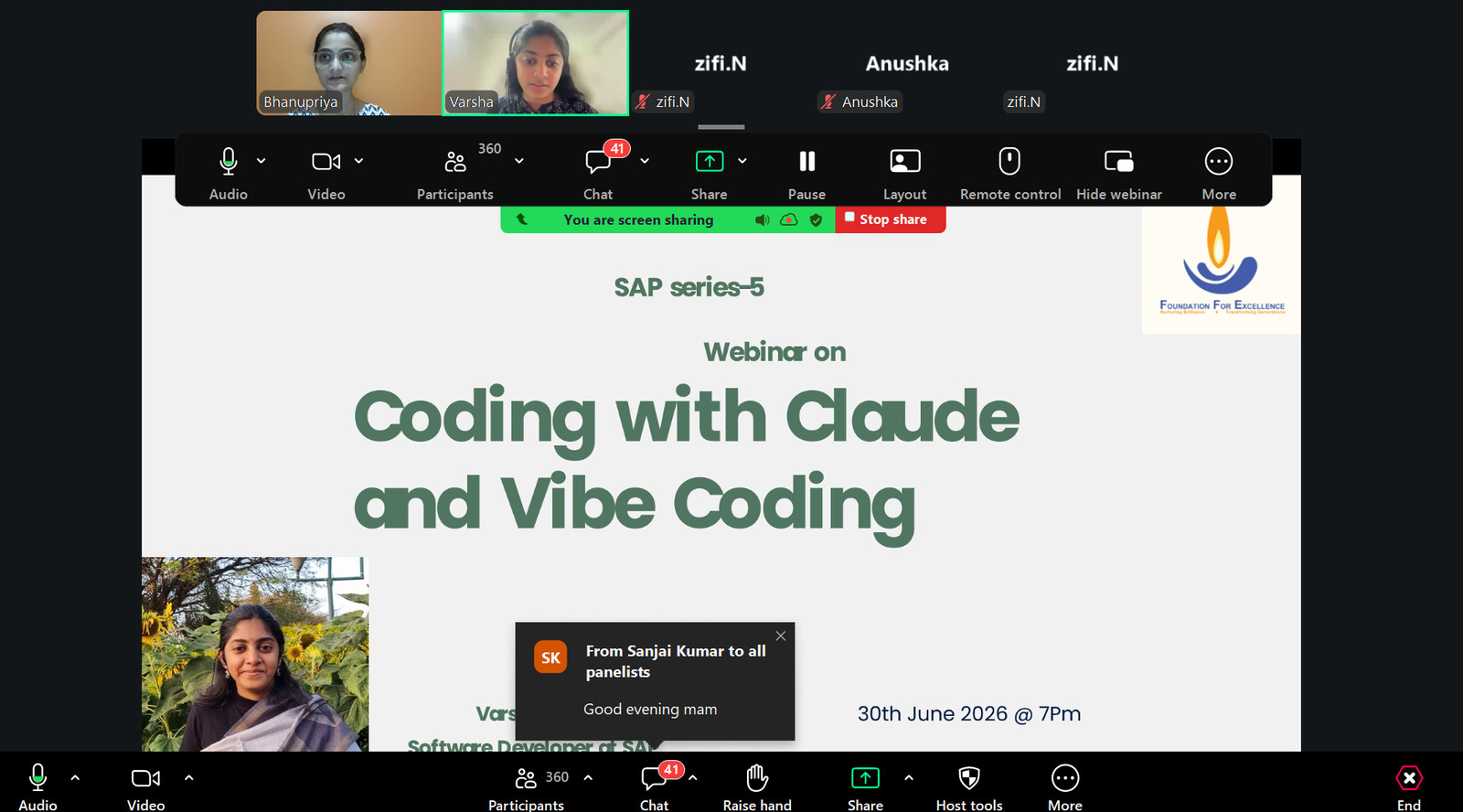The image size is (1463, 812).
Task: Click Raise hand icon
Action: point(757,778)
